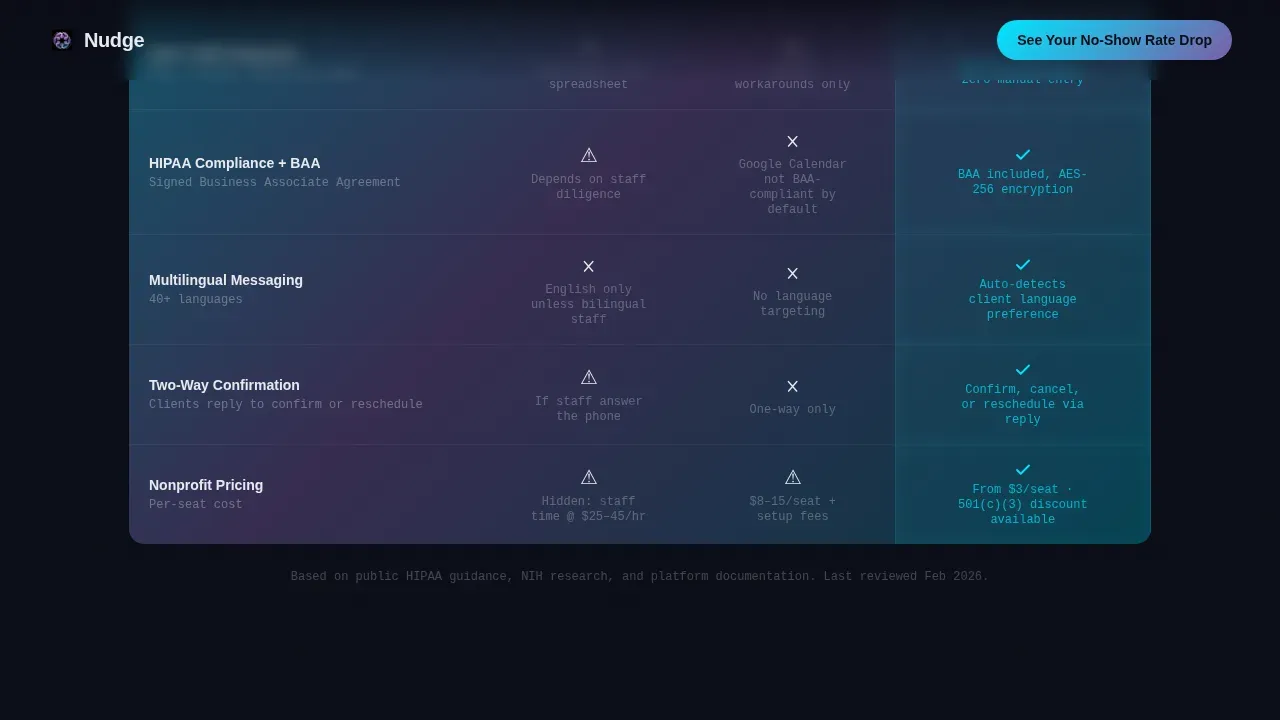This screenshot has height=720, width=1280.
Task: Select Confirm, cancel, or reschedule via reply text
Action: [1023, 405]
